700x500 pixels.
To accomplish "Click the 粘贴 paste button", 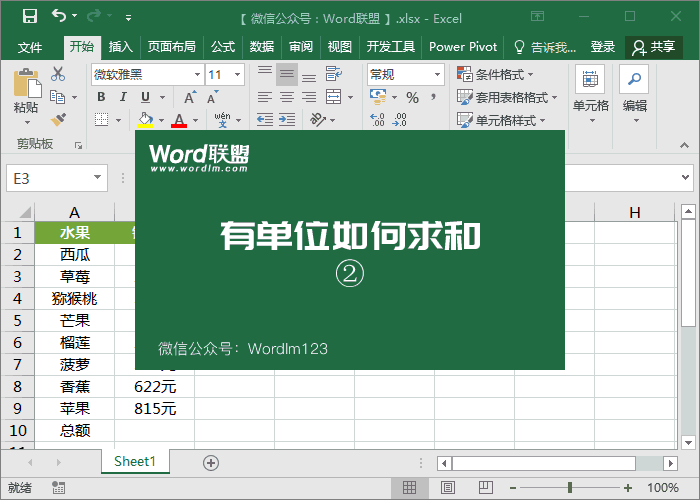I will (x=26, y=96).
